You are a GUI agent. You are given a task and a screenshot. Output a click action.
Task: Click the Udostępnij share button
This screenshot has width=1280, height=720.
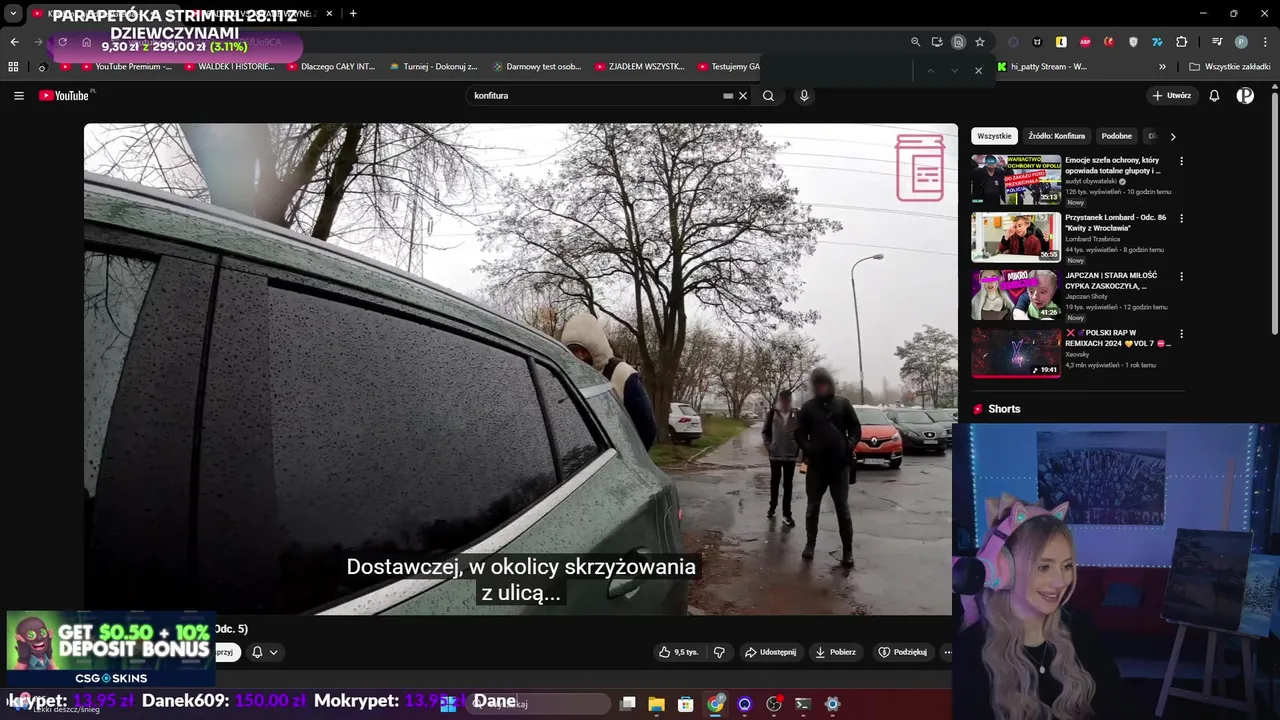[770, 652]
